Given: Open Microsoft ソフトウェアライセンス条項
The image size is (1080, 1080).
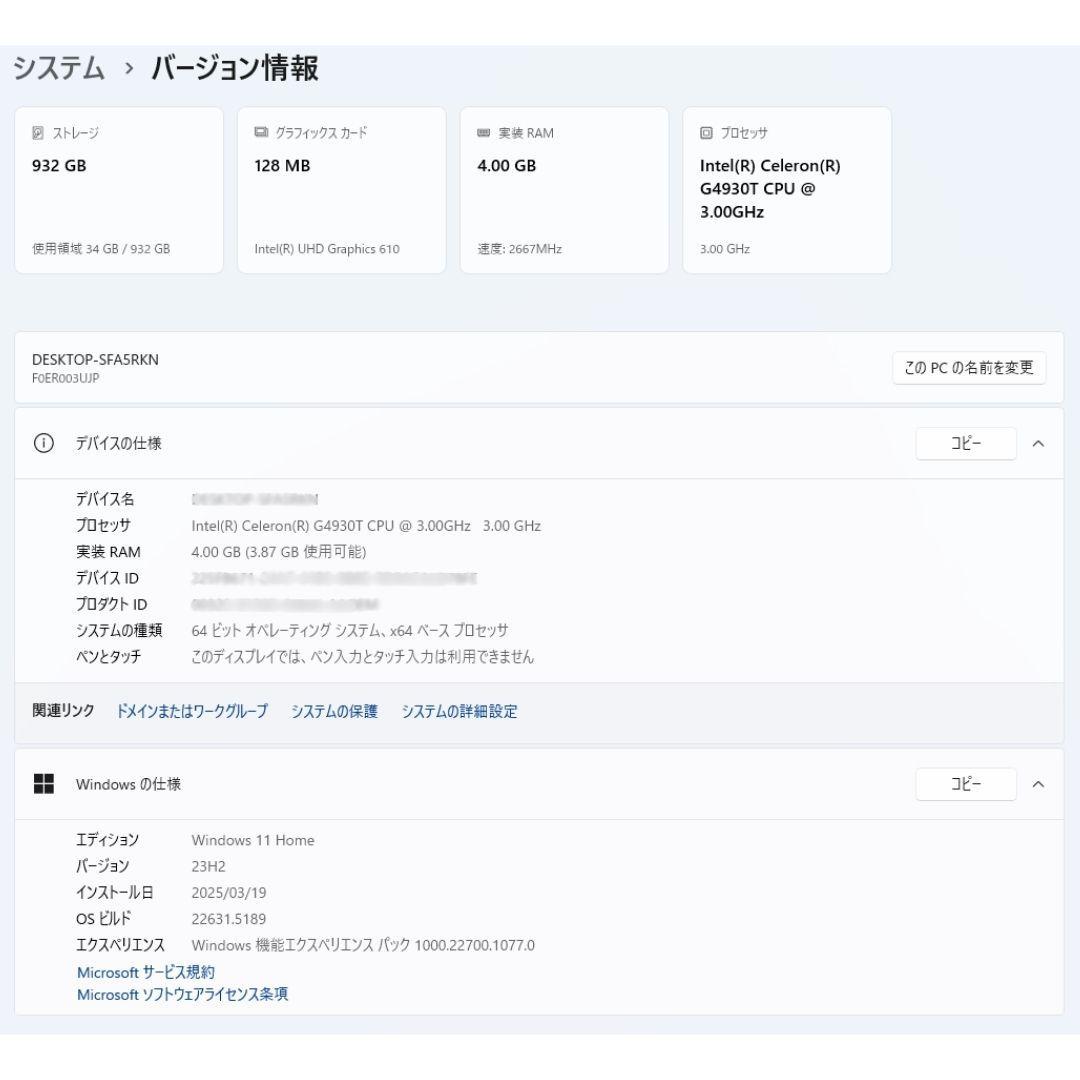Looking at the screenshot, I should (183, 994).
